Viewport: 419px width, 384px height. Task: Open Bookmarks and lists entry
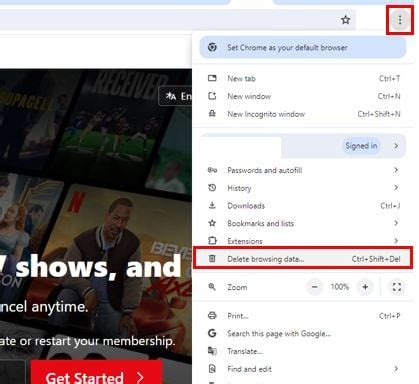[303, 223]
